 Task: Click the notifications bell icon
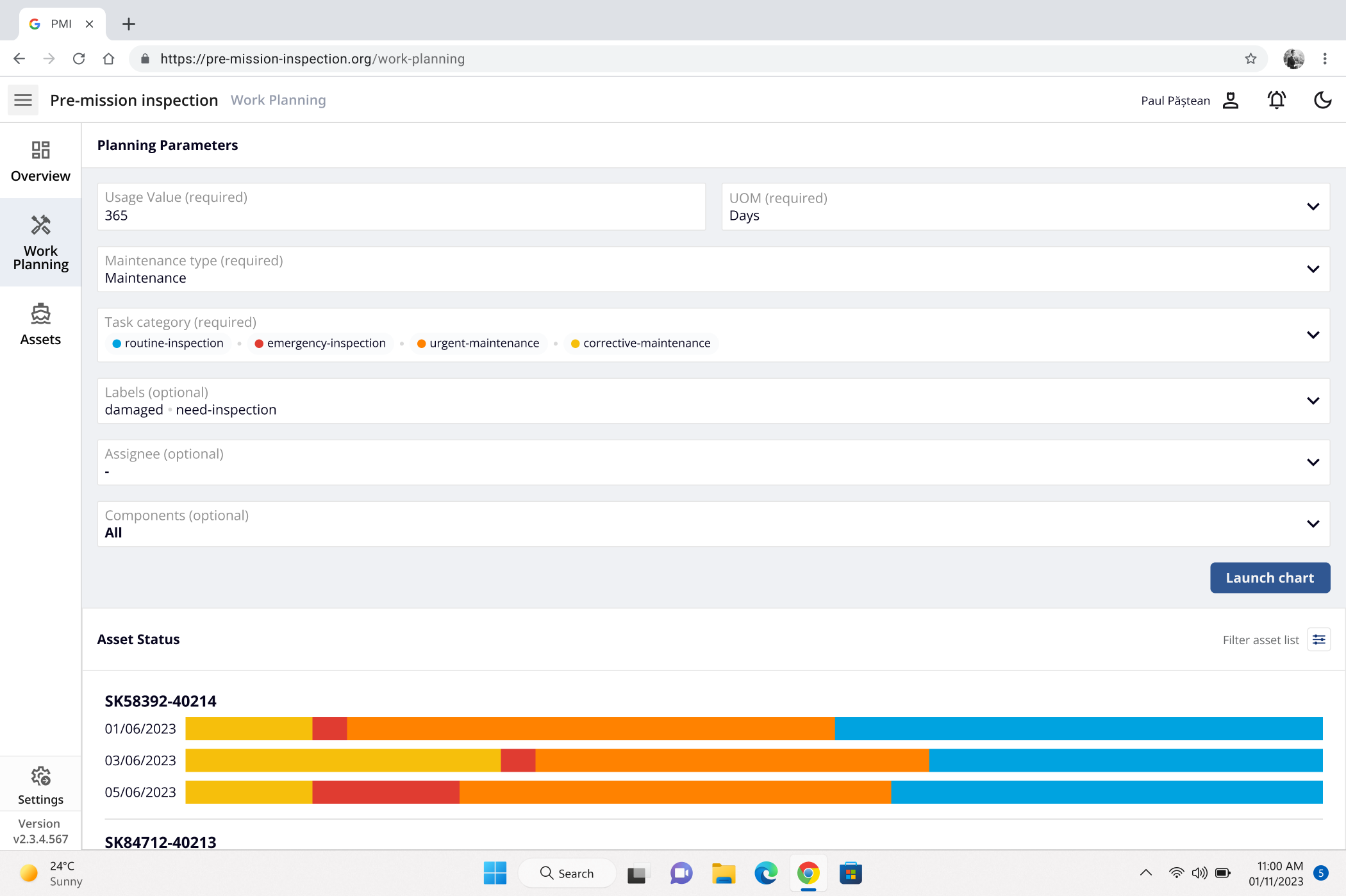coord(1276,100)
